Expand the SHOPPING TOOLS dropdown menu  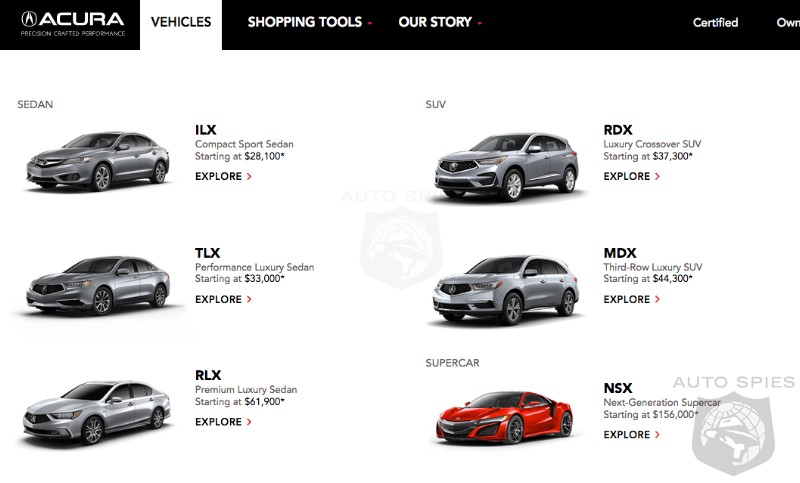(x=310, y=22)
